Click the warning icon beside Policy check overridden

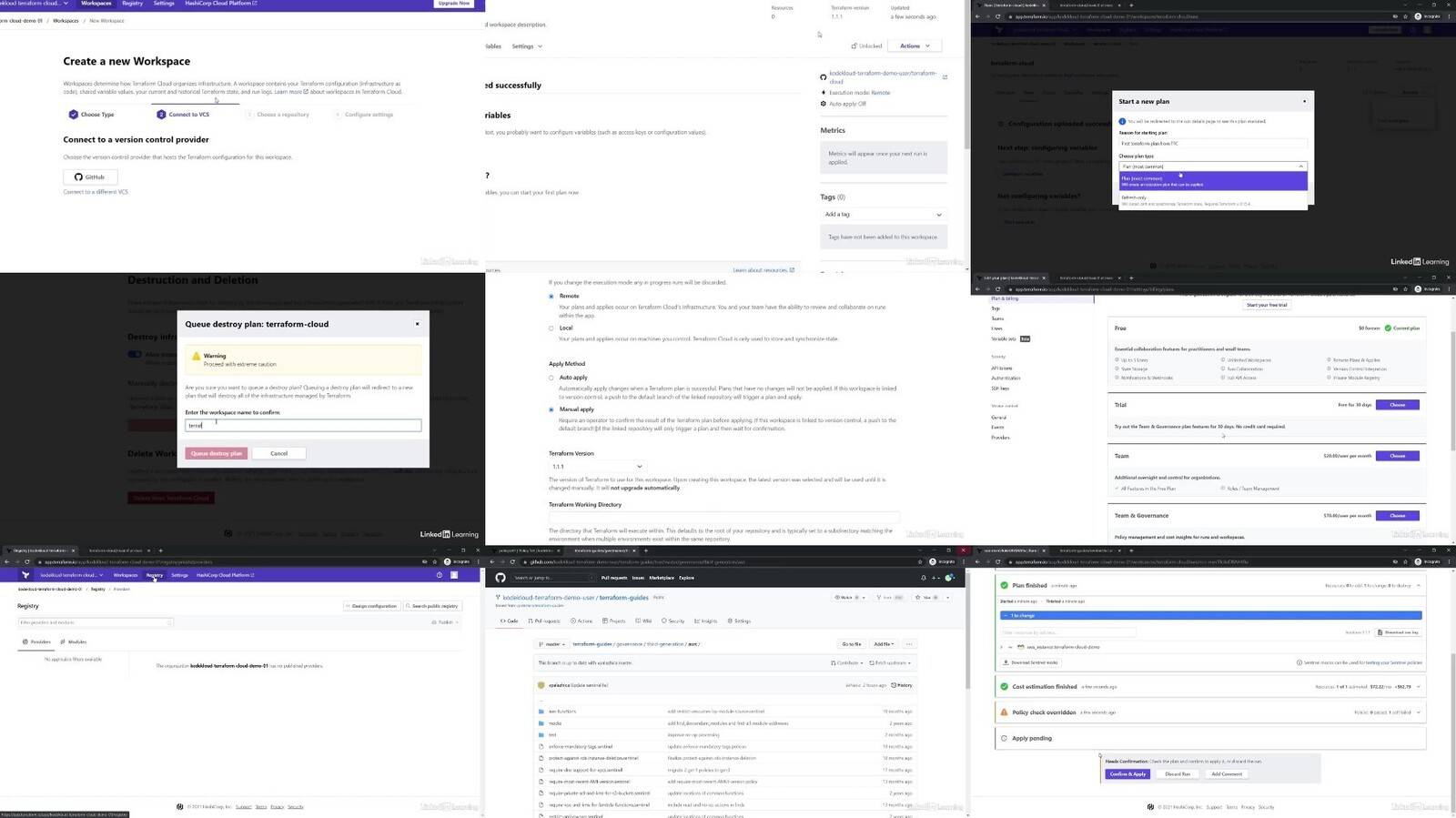1005,712
